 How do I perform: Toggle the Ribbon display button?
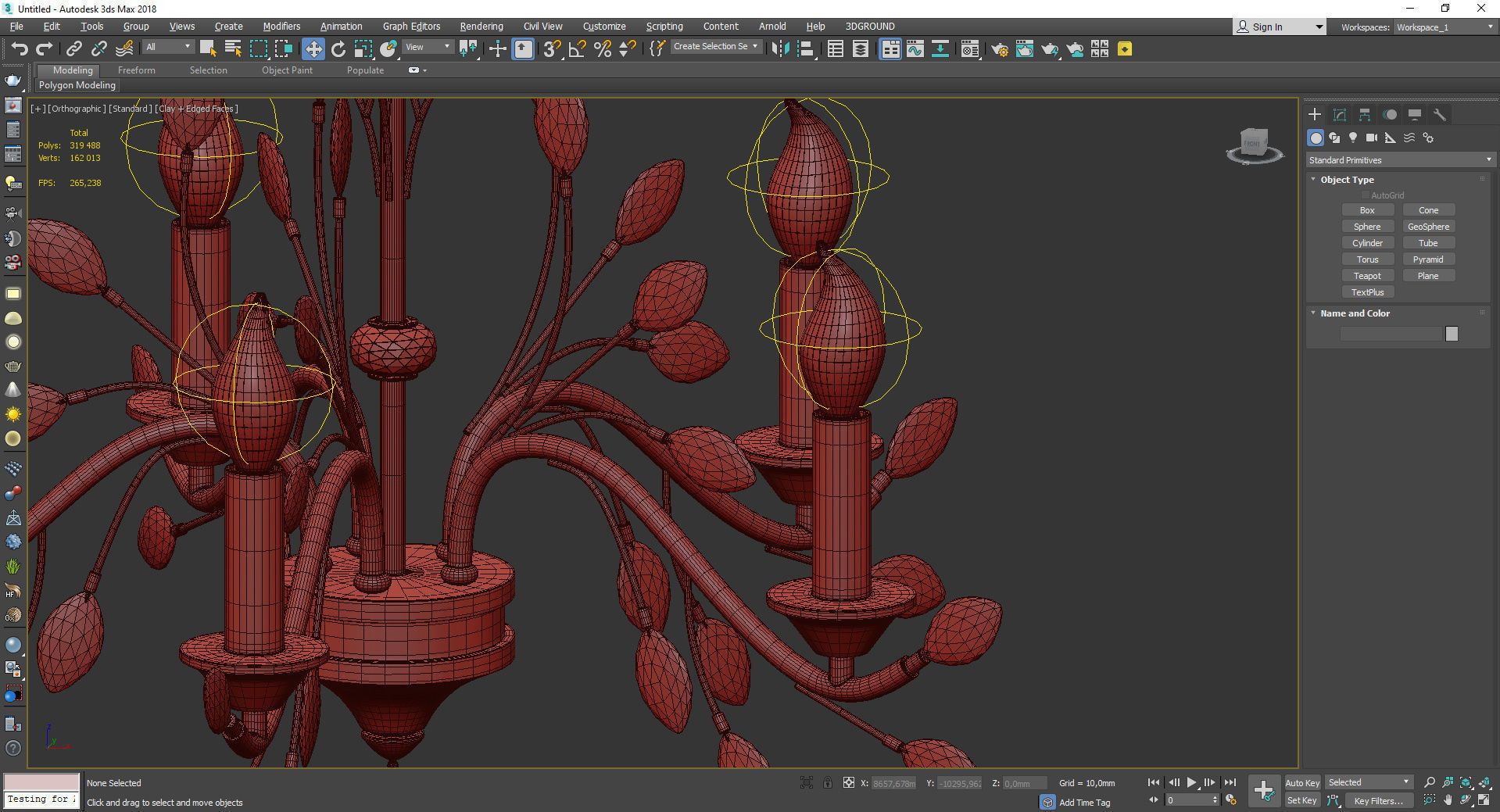(890, 48)
